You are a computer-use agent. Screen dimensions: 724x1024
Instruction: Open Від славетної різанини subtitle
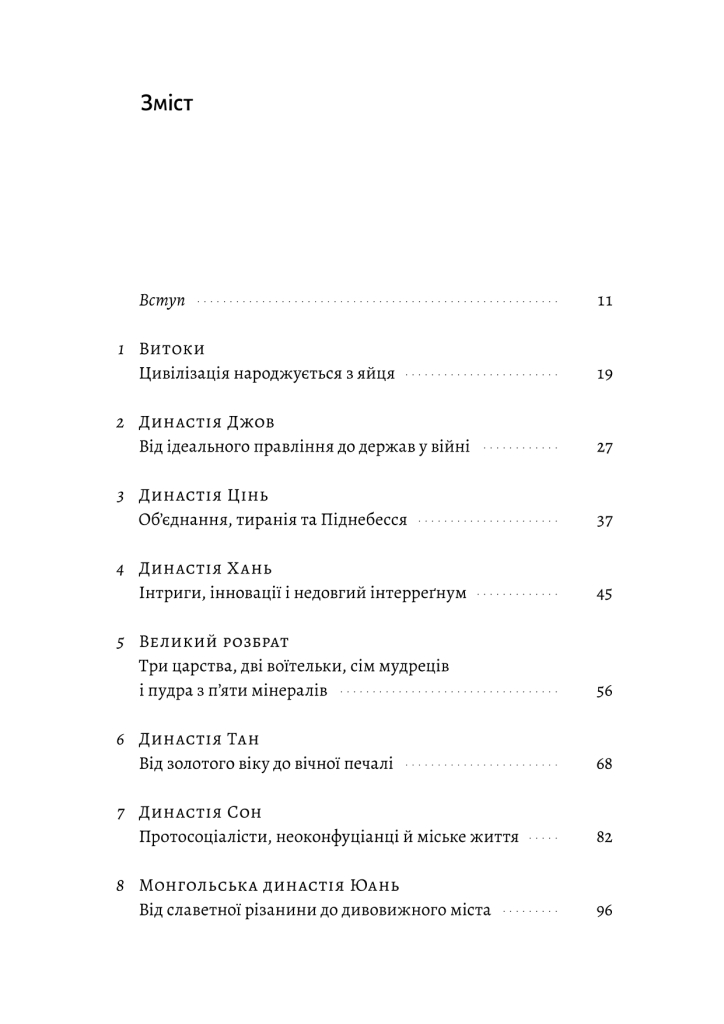coord(315,910)
